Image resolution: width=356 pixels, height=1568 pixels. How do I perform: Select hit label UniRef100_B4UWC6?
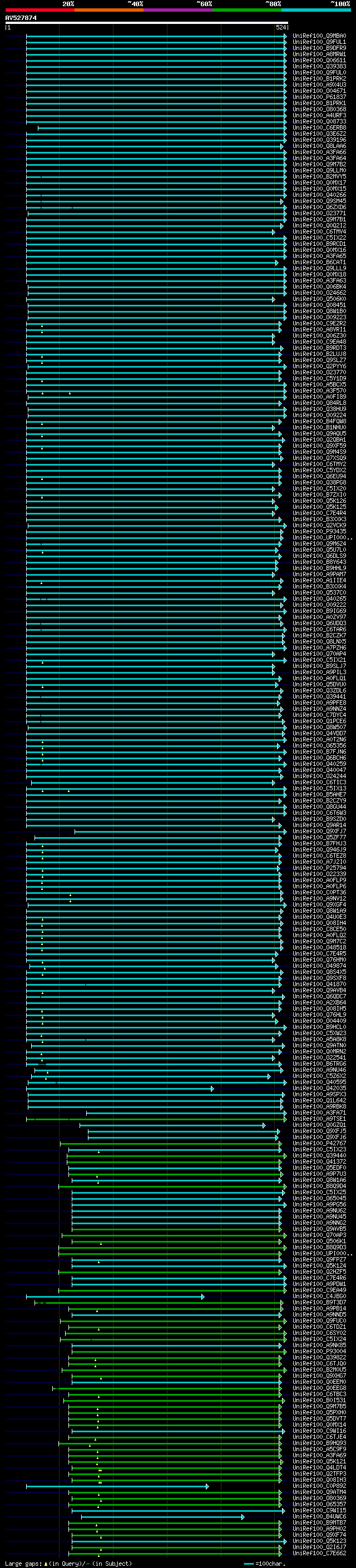319,1516
